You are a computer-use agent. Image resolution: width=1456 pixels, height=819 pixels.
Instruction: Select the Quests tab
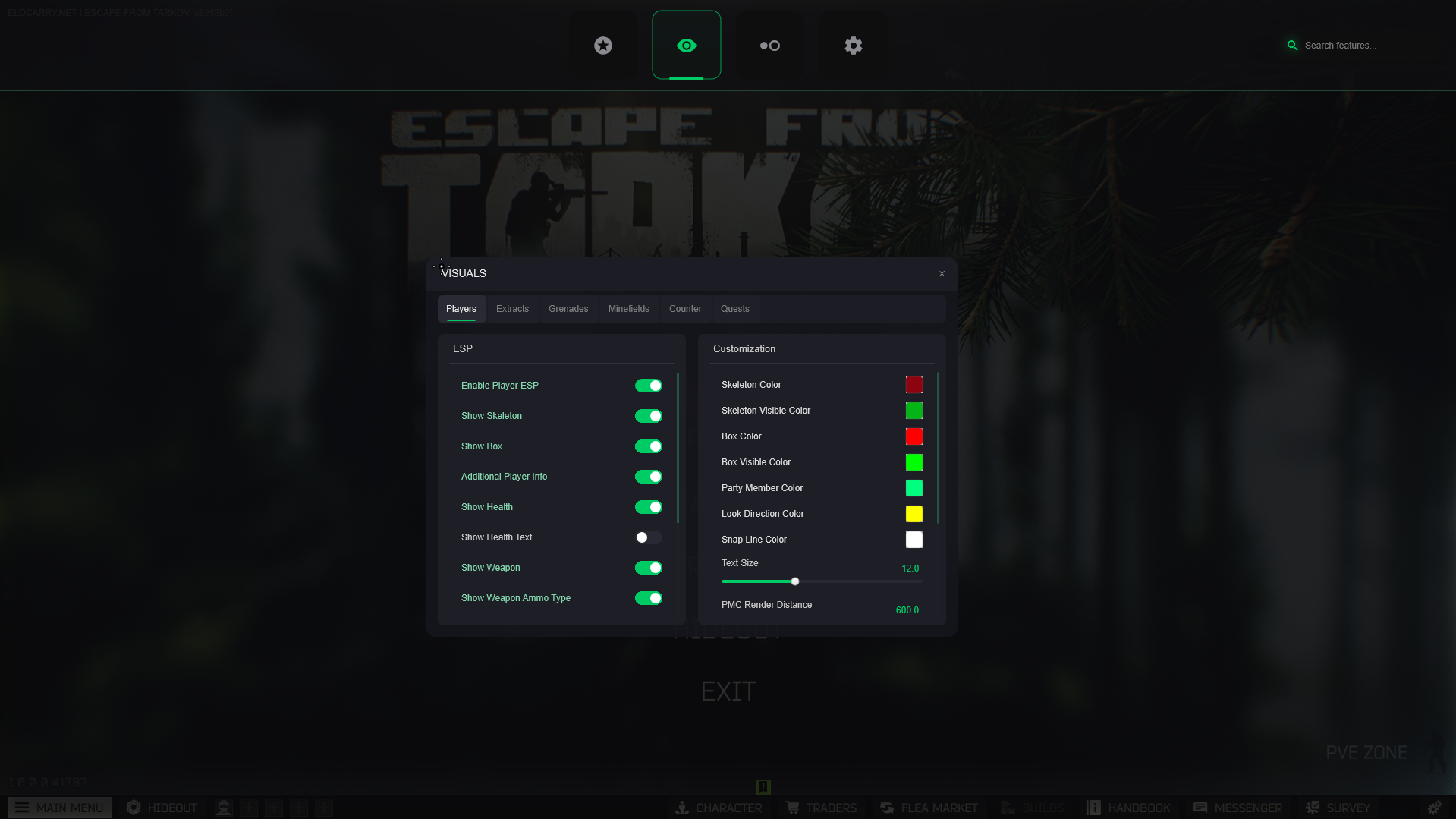click(x=734, y=309)
